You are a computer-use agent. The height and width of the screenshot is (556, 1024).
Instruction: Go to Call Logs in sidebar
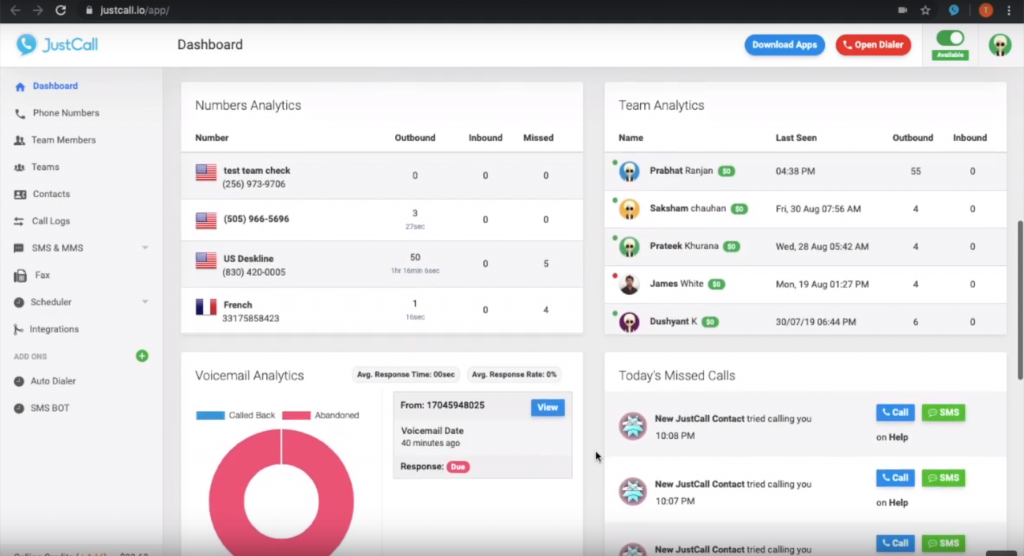51,221
